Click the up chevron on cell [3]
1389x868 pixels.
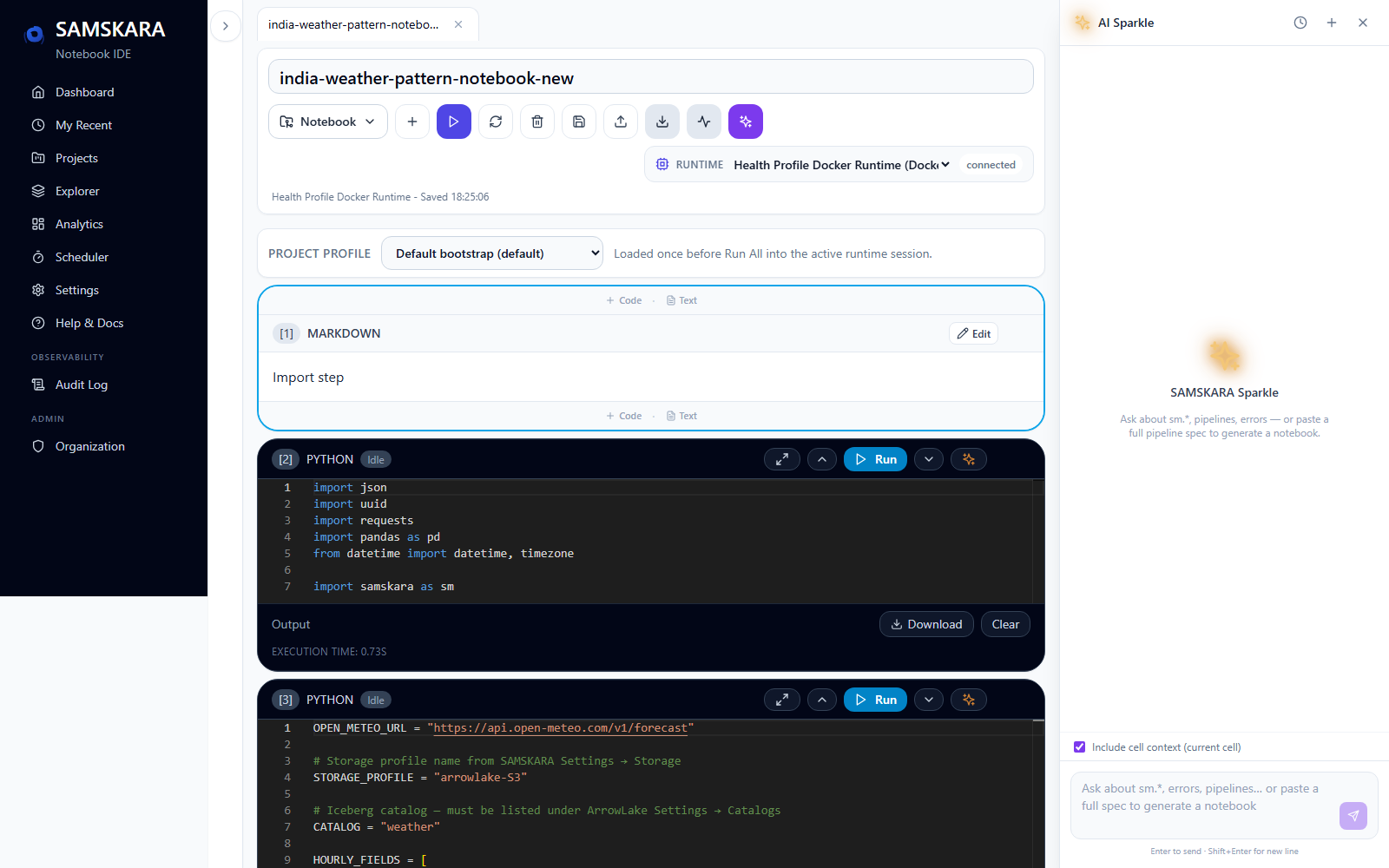[x=822, y=700]
